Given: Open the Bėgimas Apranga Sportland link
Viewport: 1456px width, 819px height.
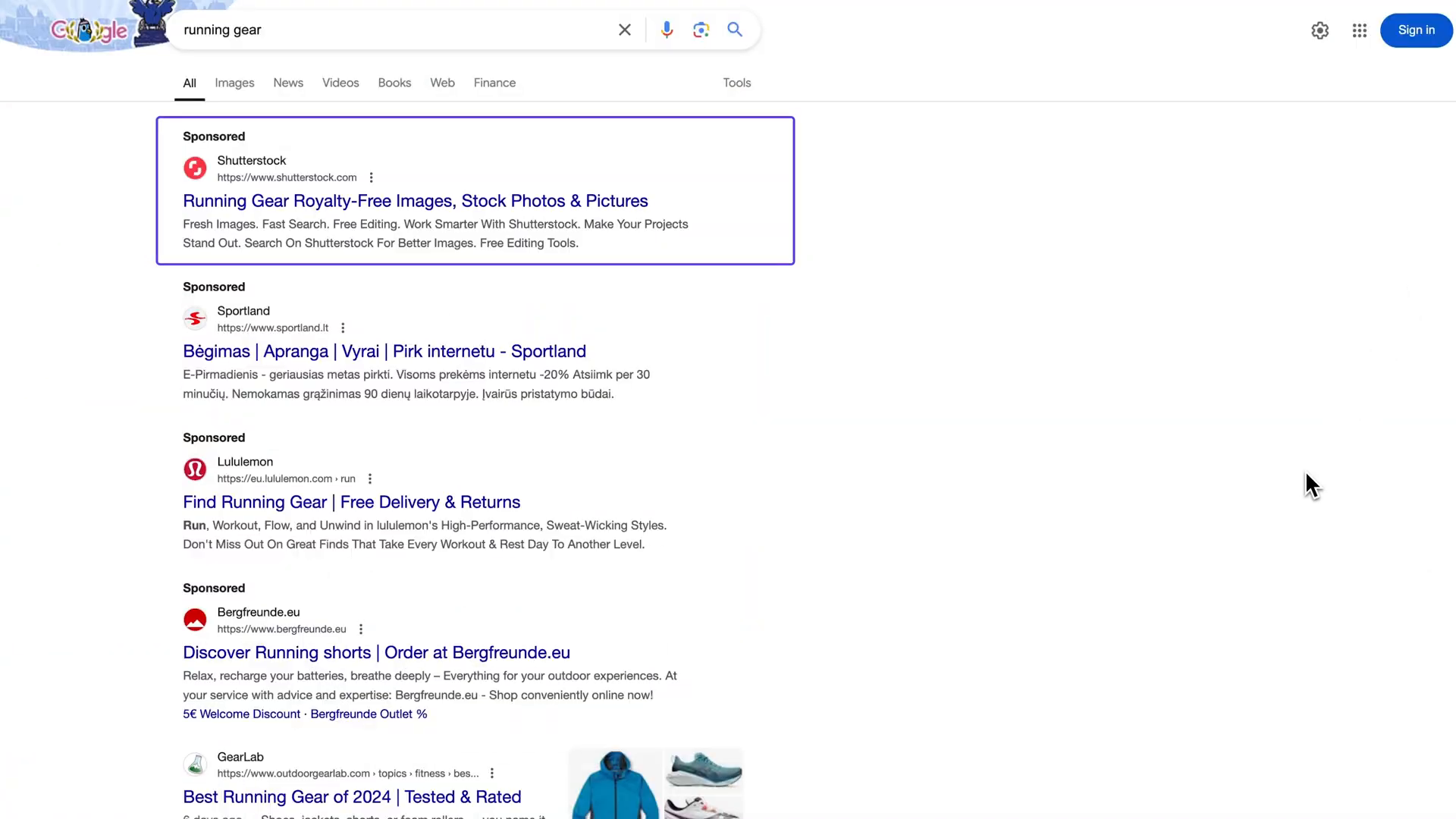Looking at the screenshot, I should (x=384, y=351).
